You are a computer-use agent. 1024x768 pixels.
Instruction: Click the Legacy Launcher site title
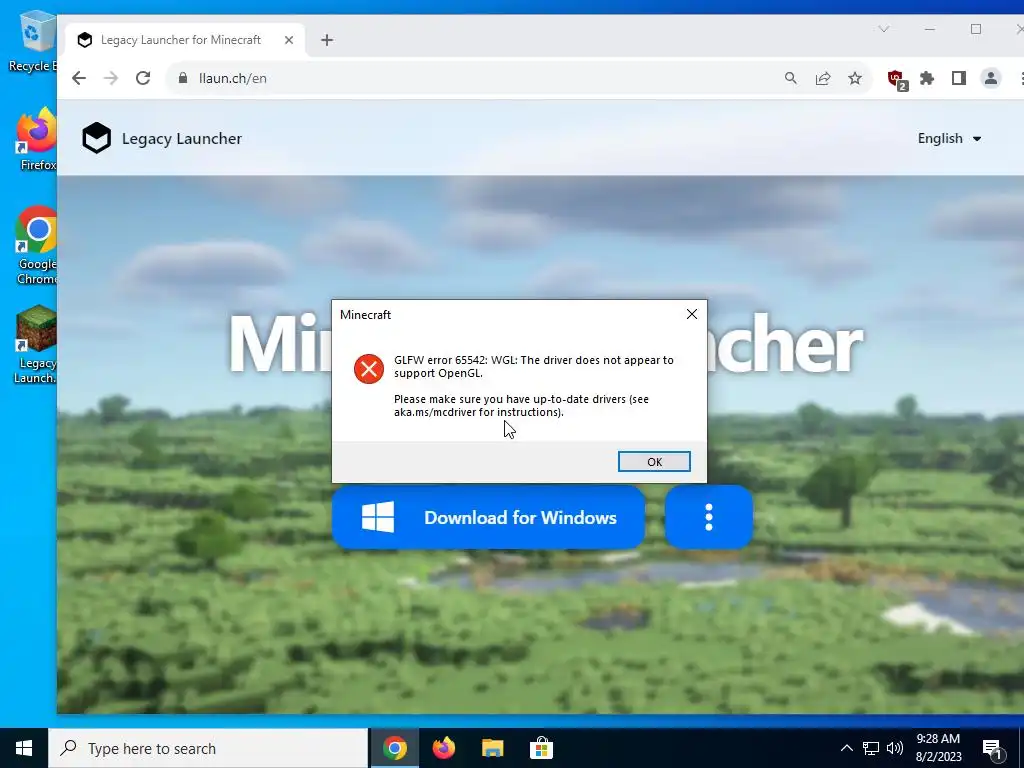point(182,138)
